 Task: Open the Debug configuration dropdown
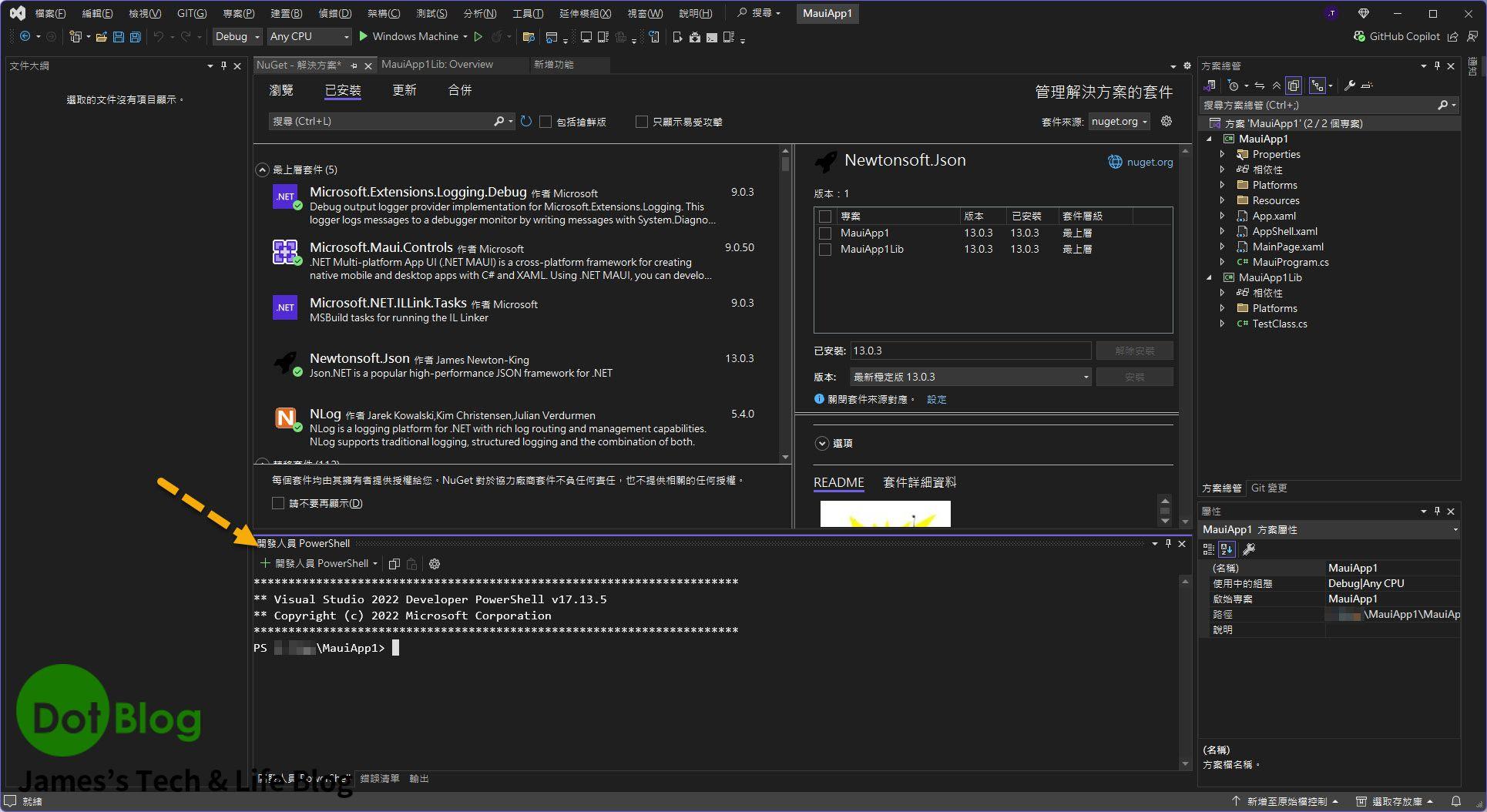[x=237, y=36]
